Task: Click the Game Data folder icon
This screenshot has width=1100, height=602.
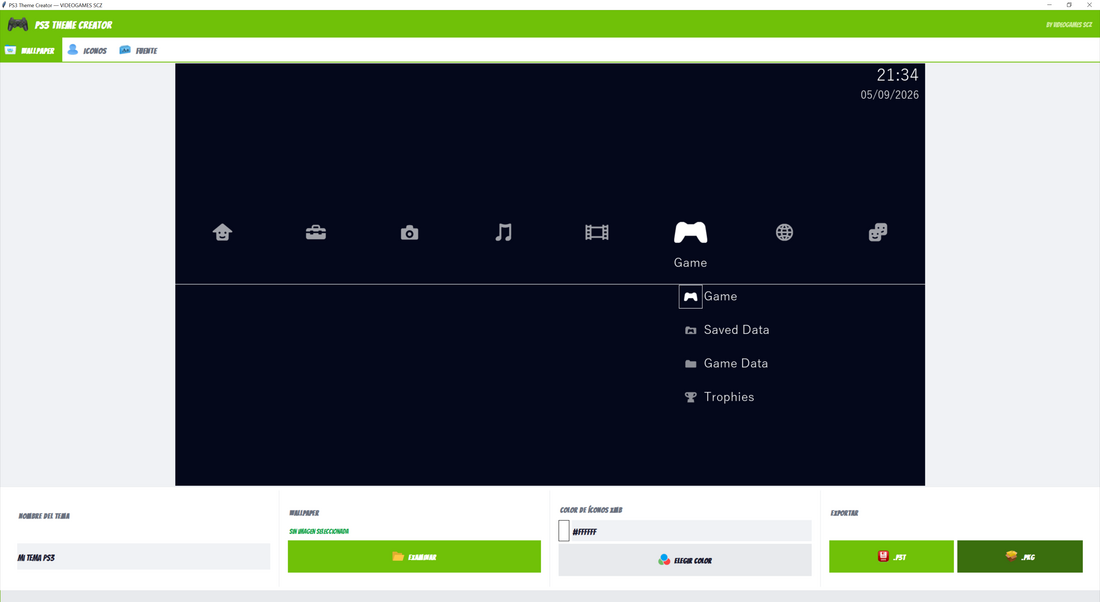Action: pos(690,363)
